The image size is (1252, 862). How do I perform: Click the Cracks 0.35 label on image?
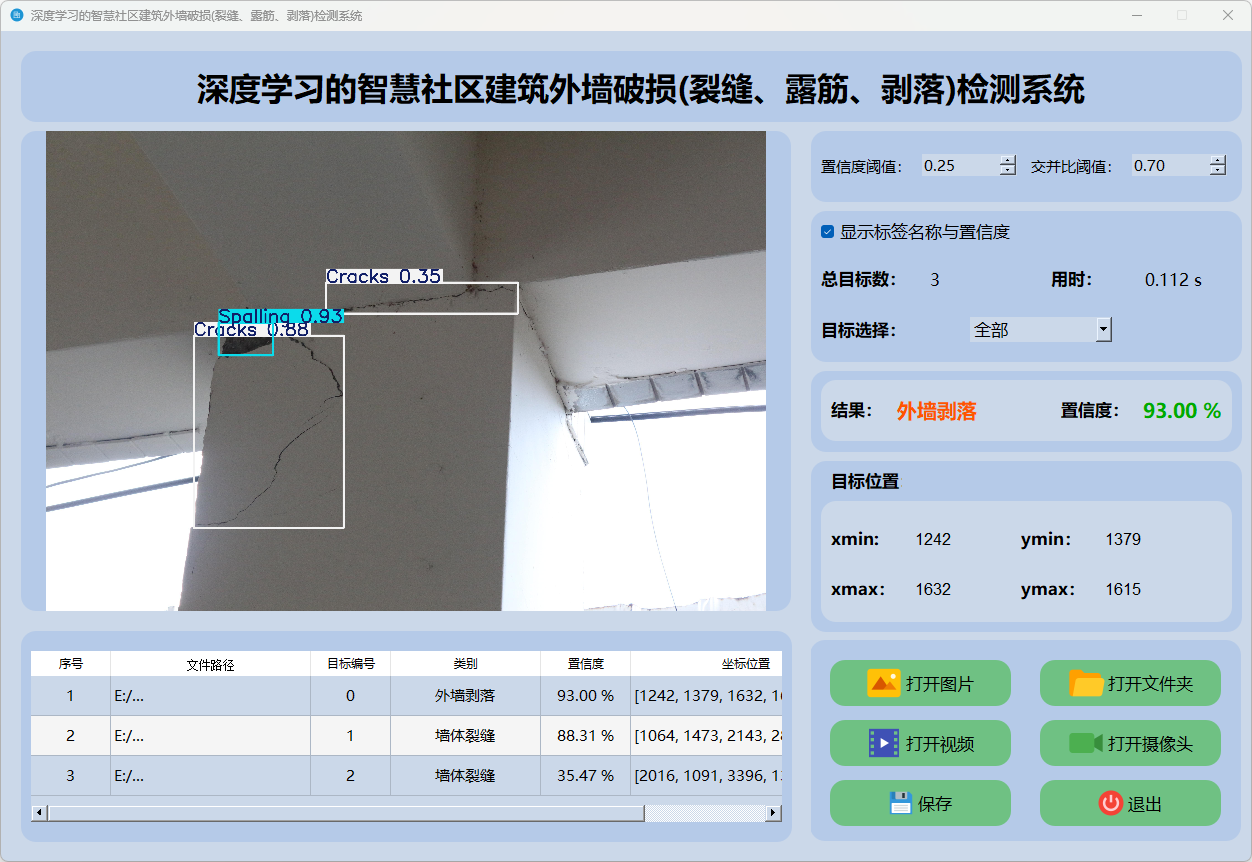[x=384, y=276]
